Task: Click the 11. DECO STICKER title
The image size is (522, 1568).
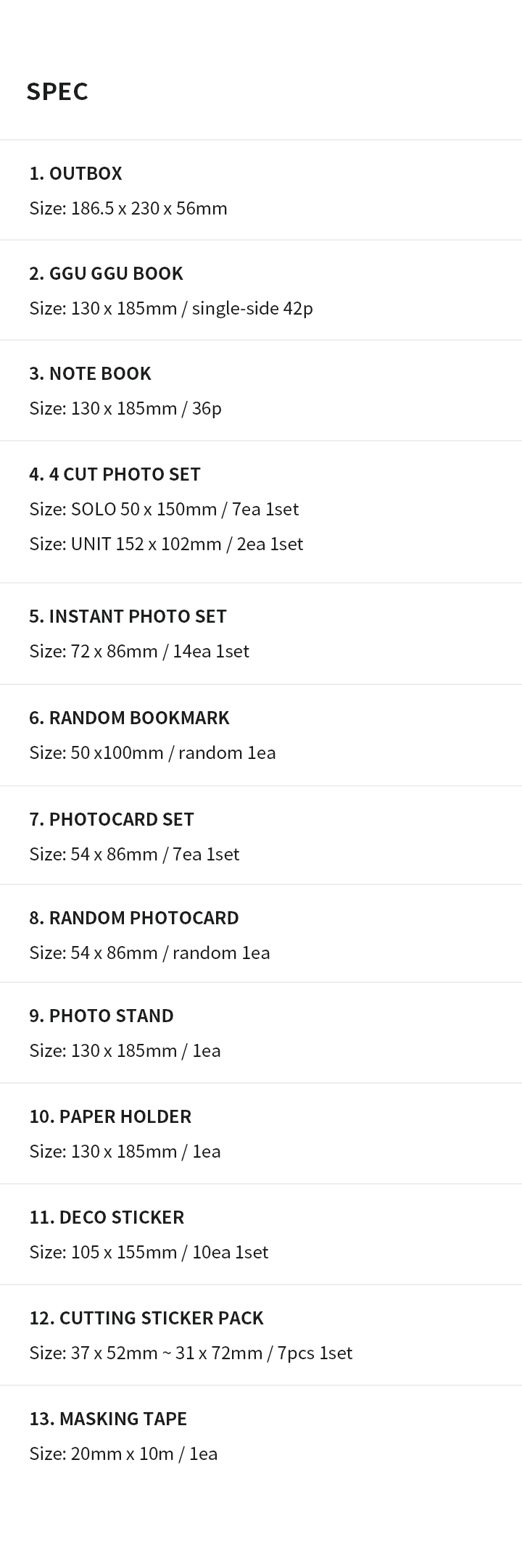Action: point(107,1217)
